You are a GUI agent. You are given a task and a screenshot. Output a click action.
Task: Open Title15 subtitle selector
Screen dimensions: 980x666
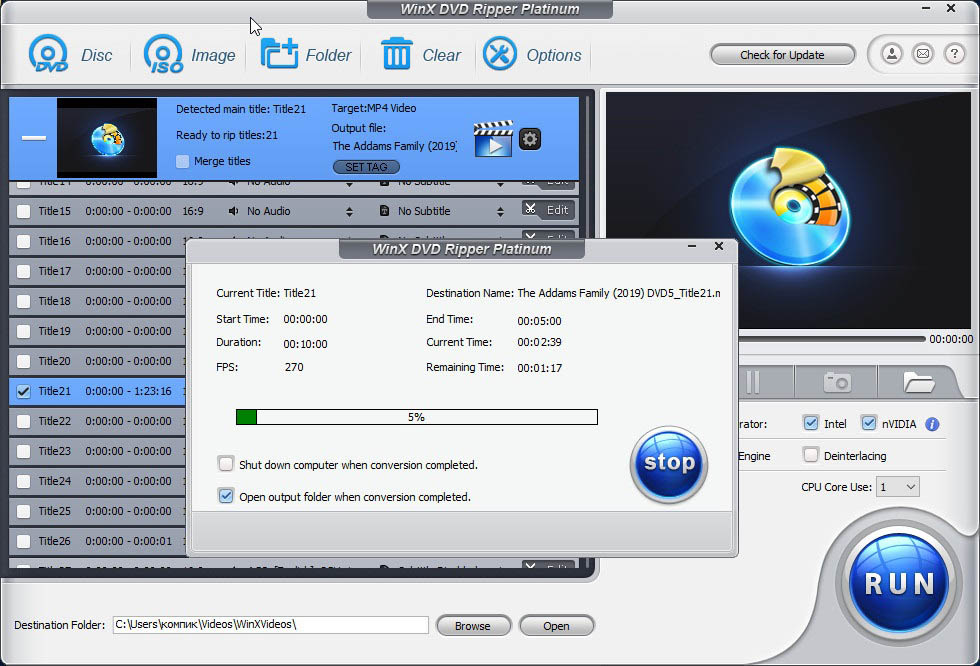coord(500,212)
